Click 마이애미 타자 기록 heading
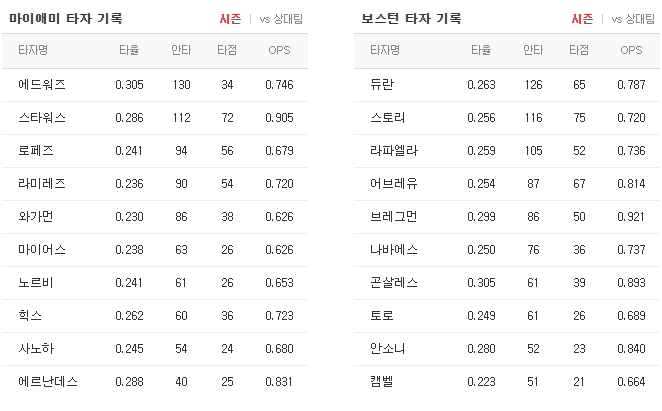This screenshot has height=411, width=662. [x=66, y=19]
